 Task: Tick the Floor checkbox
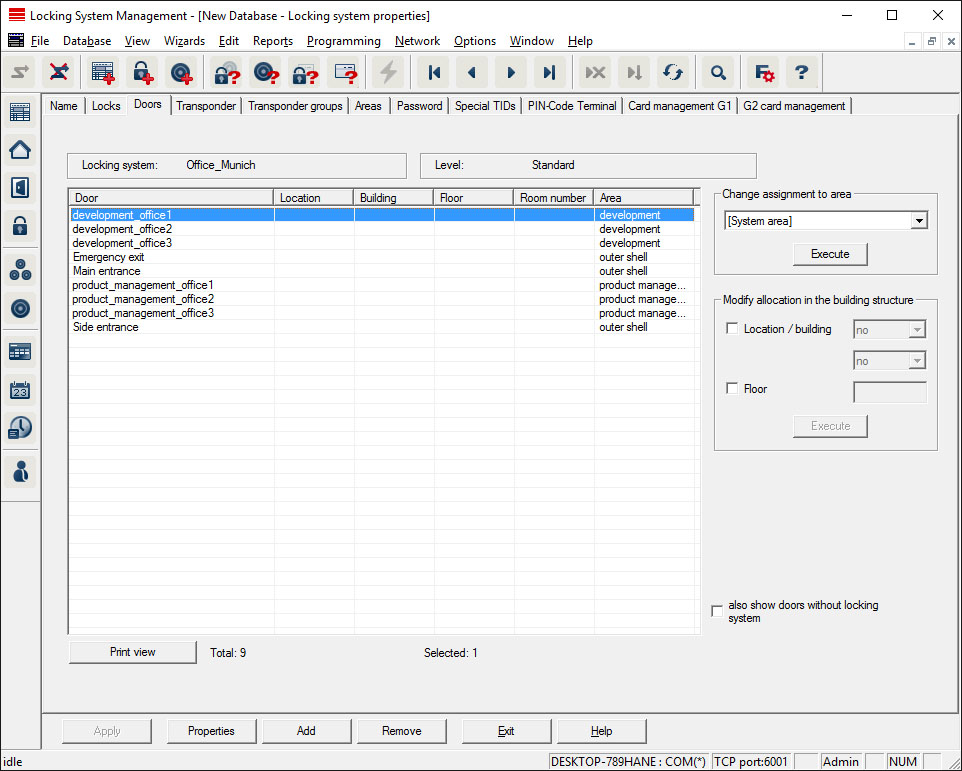[732, 389]
